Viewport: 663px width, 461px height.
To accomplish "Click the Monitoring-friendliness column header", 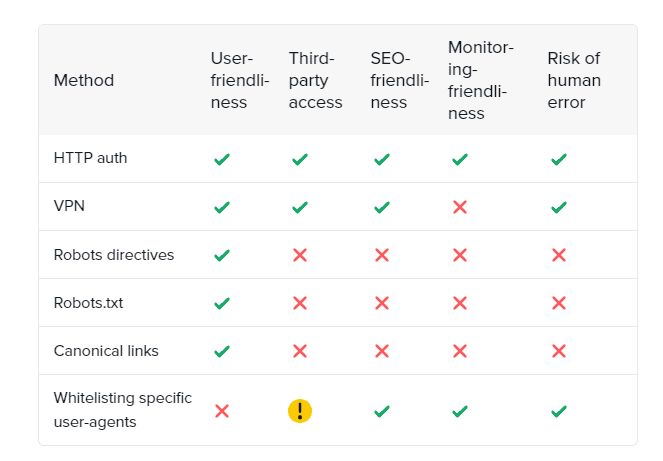I will tap(481, 80).
